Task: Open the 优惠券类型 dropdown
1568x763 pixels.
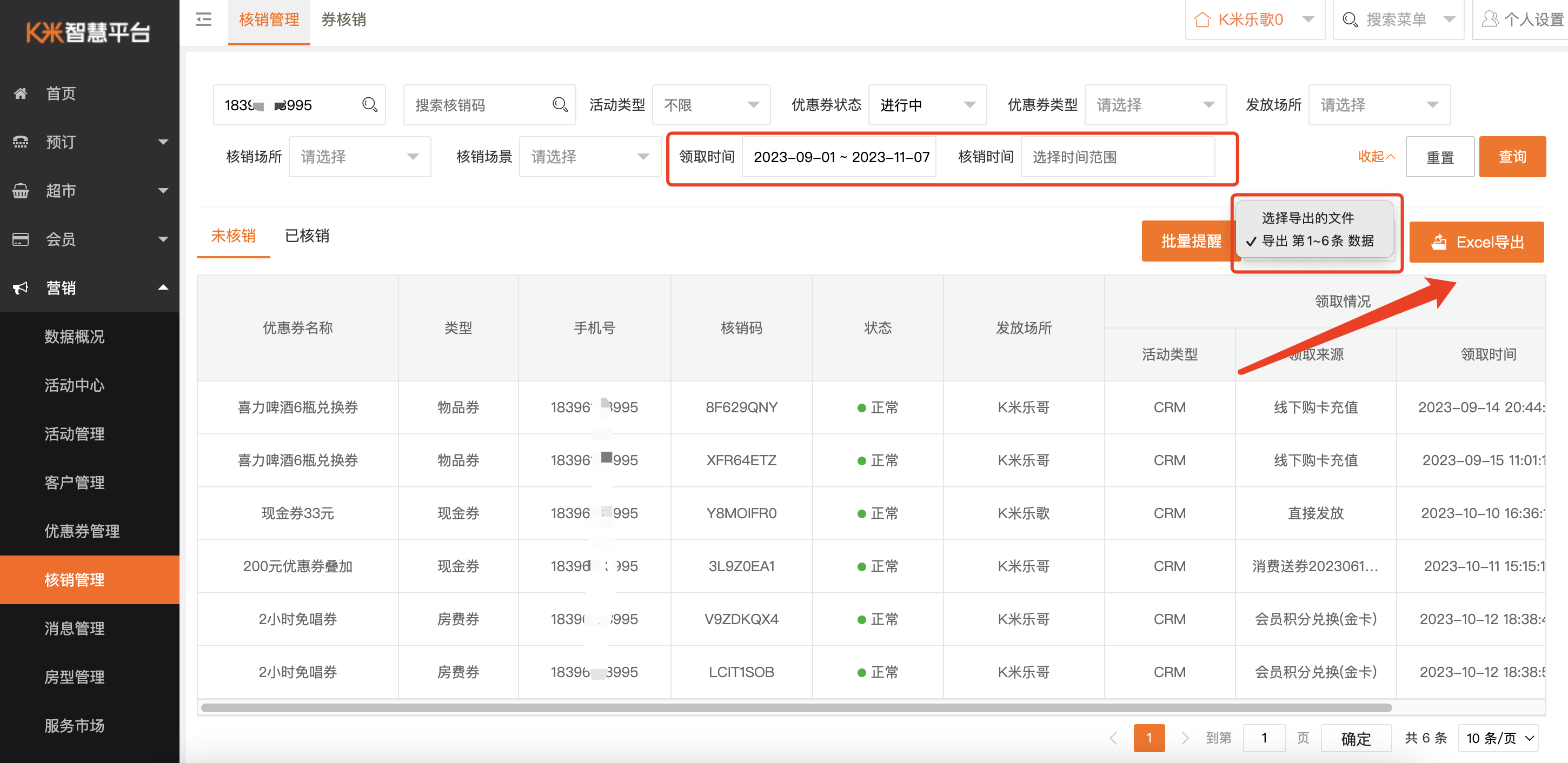Action: (1155, 105)
